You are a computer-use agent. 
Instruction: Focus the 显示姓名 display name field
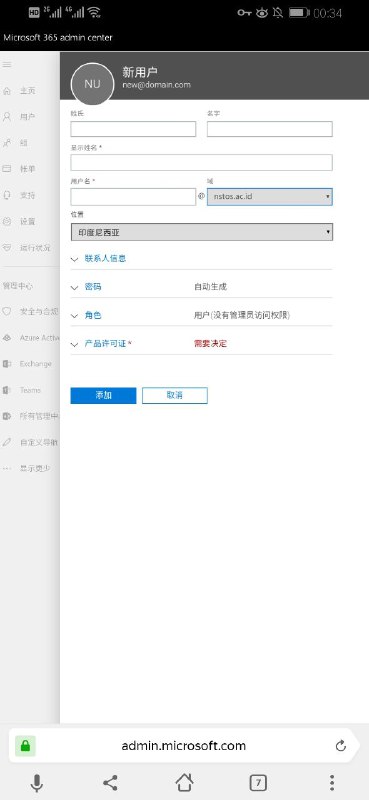click(x=202, y=162)
